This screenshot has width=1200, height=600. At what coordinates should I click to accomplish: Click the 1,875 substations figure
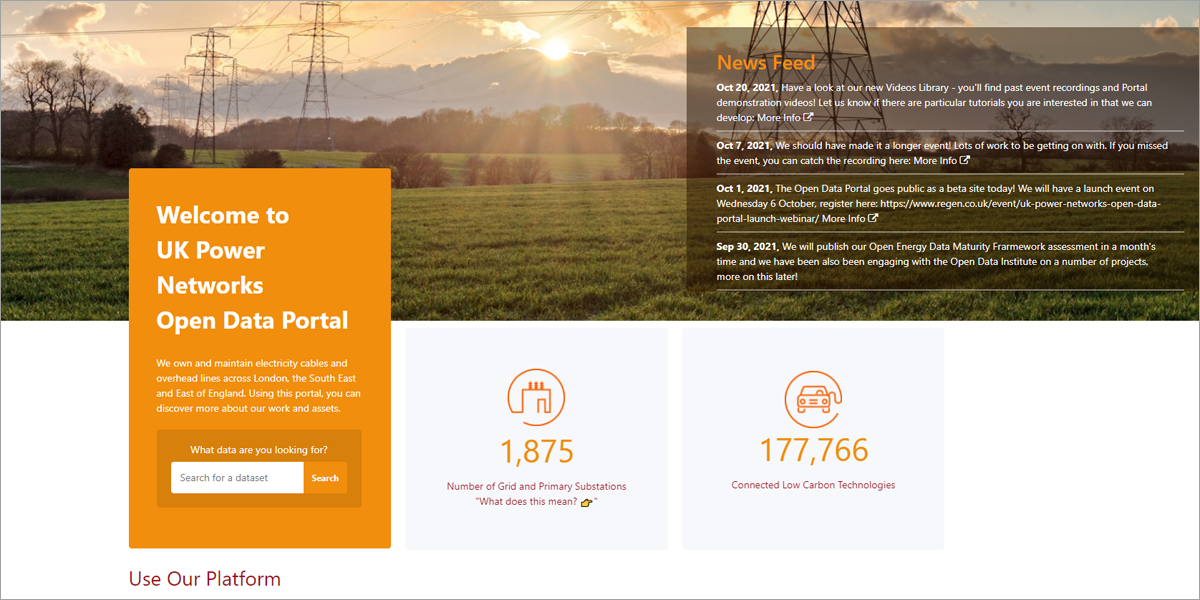[536, 451]
